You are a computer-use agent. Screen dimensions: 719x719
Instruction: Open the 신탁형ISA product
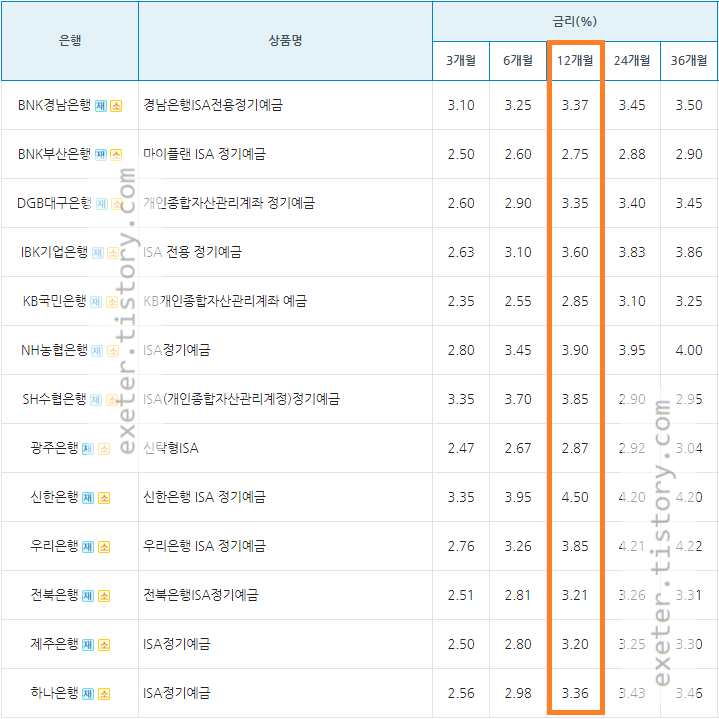[171, 448]
